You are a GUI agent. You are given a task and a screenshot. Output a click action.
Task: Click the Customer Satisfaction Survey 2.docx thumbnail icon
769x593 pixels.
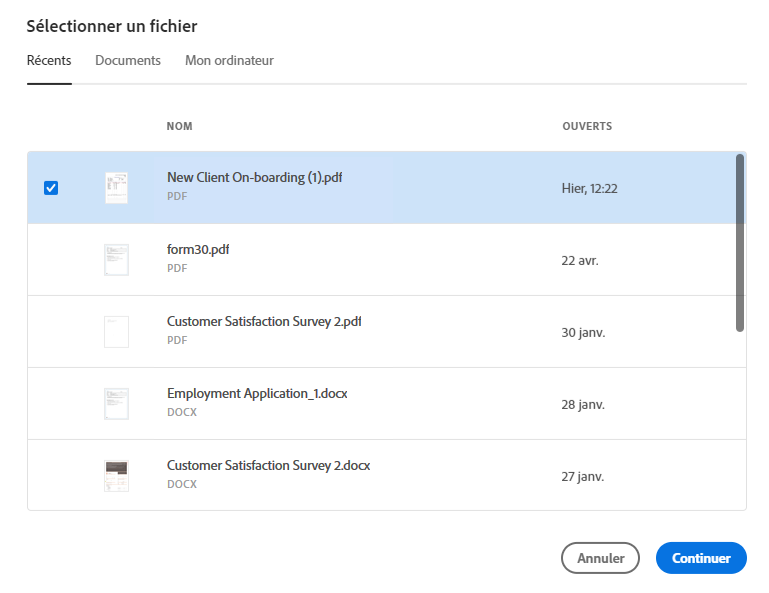[117, 476]
